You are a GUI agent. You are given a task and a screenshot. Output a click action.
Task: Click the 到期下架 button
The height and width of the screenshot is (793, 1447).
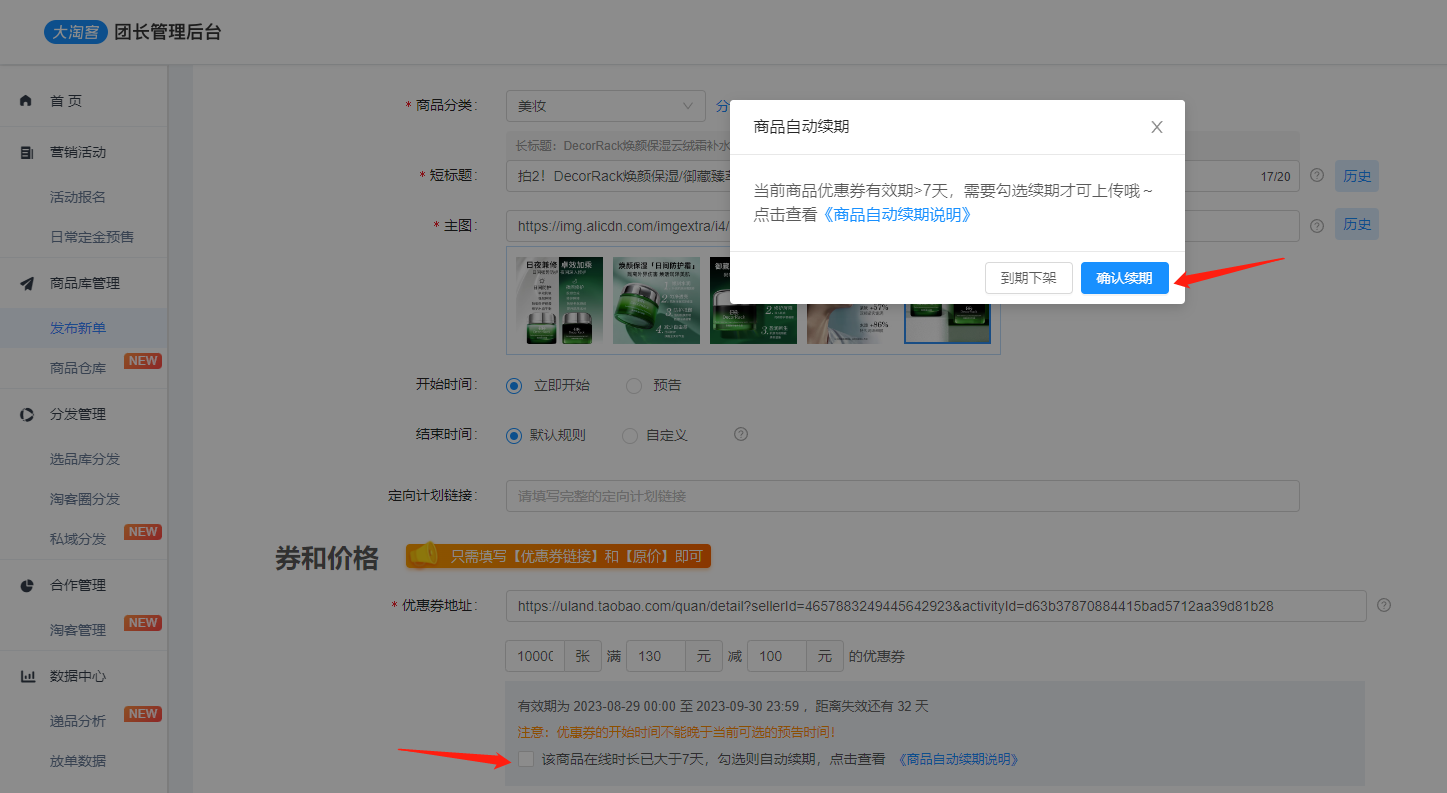tap(1028, 278)
